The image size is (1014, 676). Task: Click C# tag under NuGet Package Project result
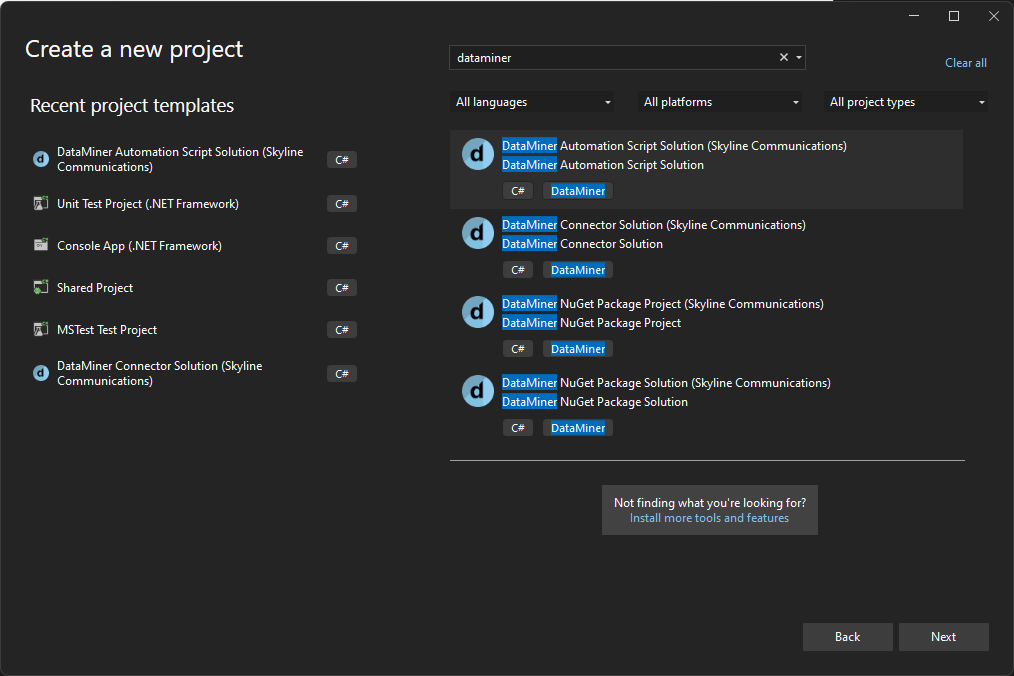tap(518, 349)
